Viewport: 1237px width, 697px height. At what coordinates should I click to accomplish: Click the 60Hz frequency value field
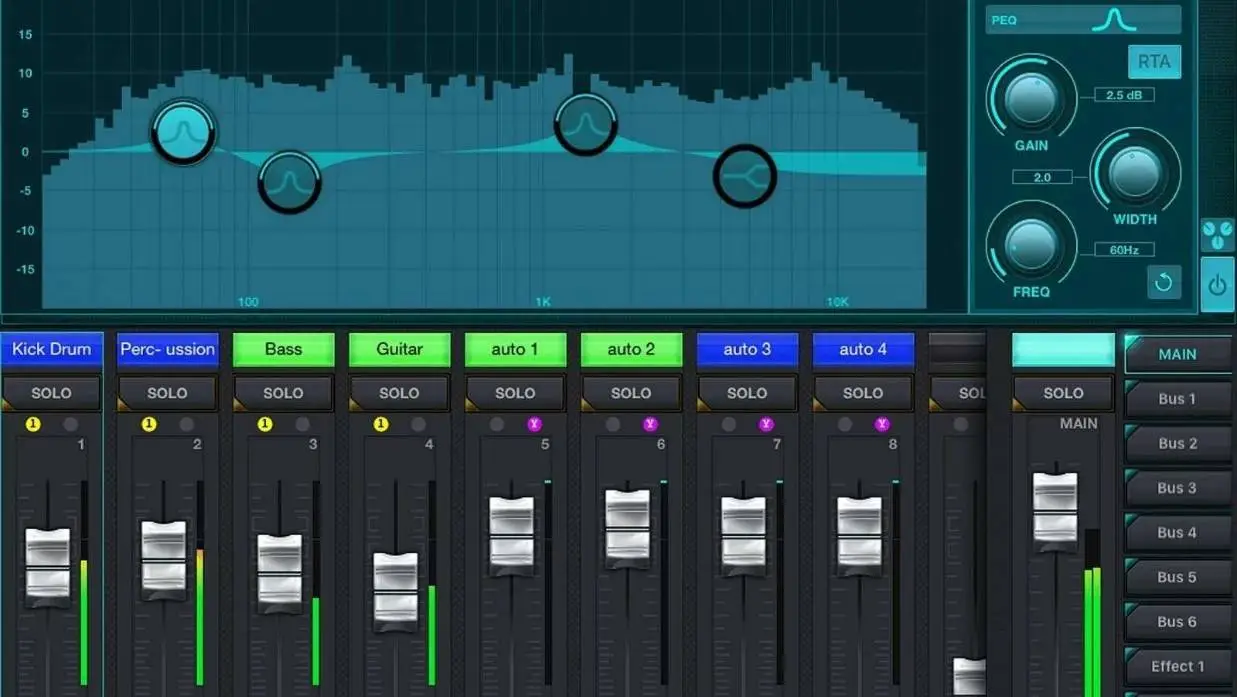pos(1124,250)
